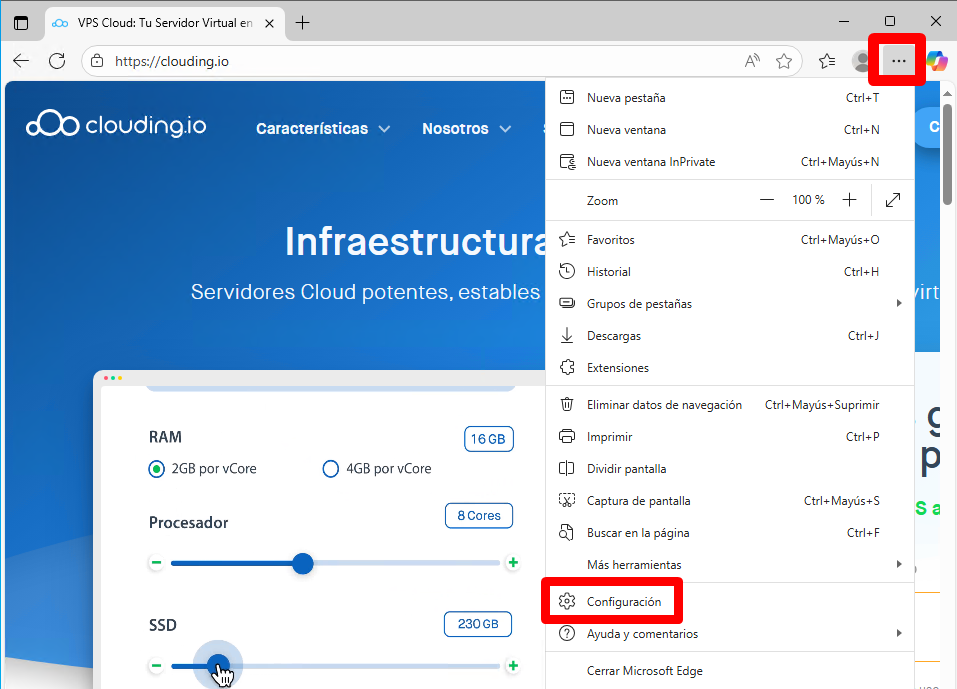Viewport: 957px width, 689px height.
Task: Expand Más herramientas submenu
Action: click(x=730, y=565)
